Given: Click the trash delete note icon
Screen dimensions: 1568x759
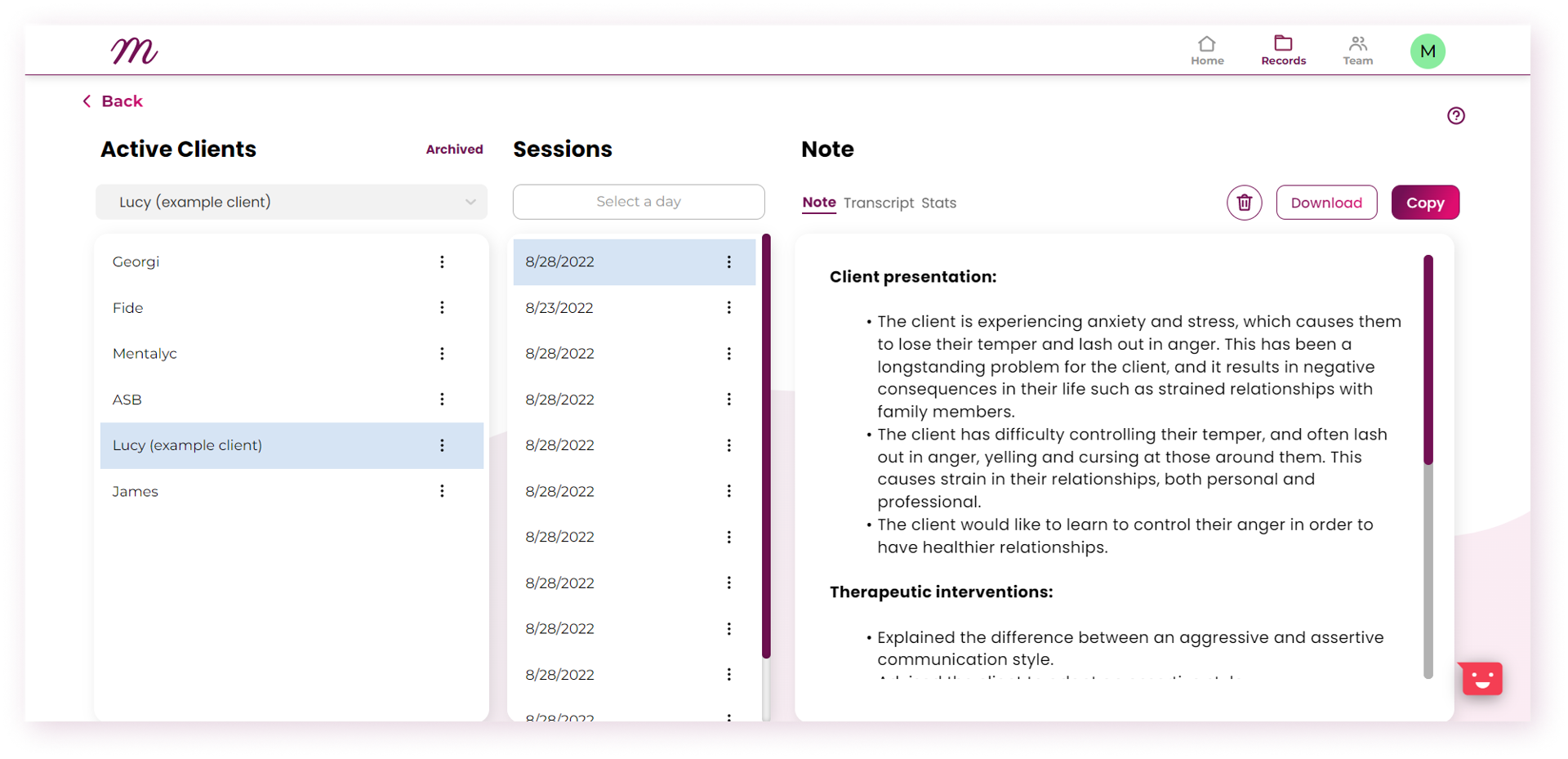Looking at the screenshot, I should coord(1244,203).
